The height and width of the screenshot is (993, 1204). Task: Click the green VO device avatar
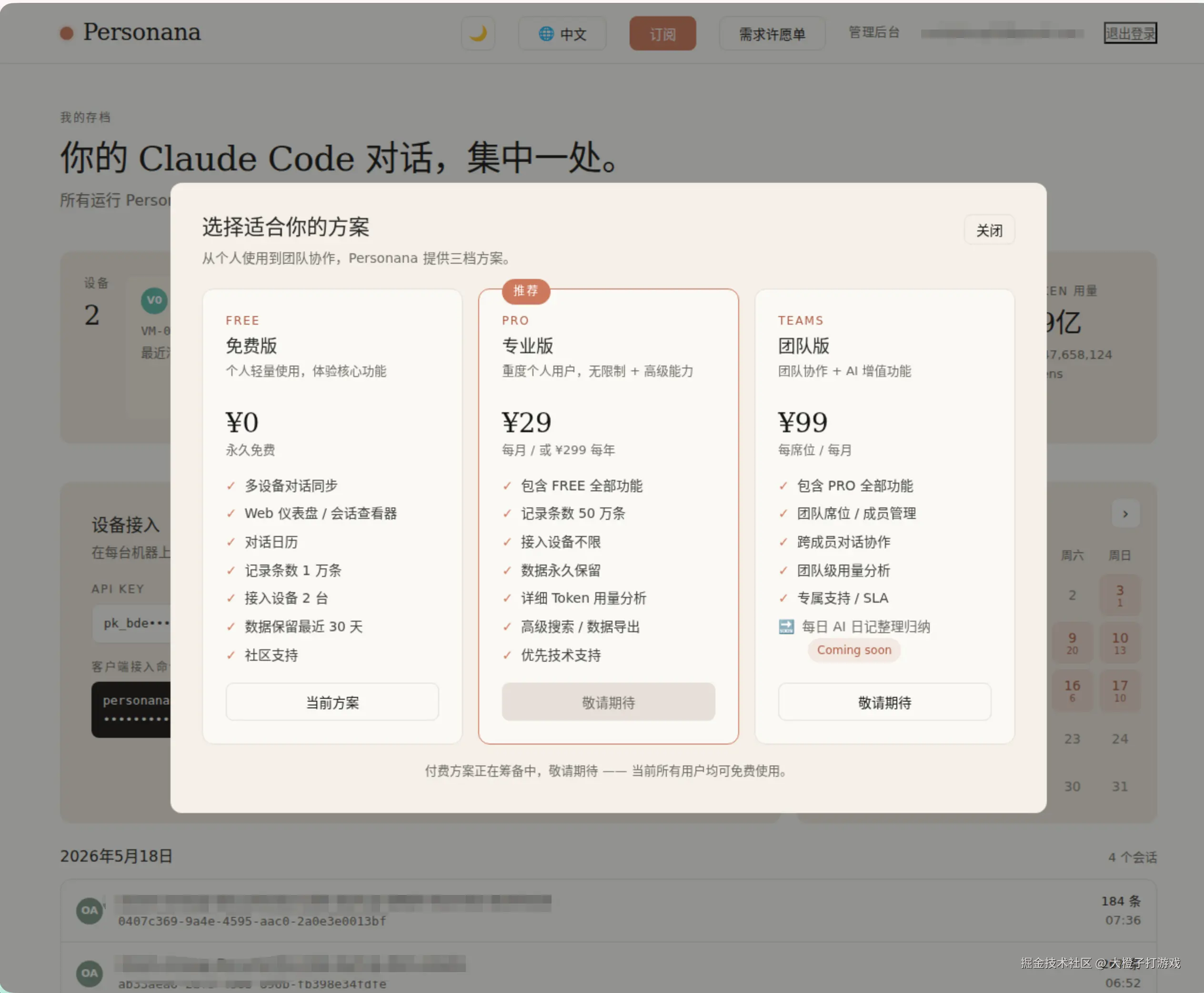[x=154, y=300]
